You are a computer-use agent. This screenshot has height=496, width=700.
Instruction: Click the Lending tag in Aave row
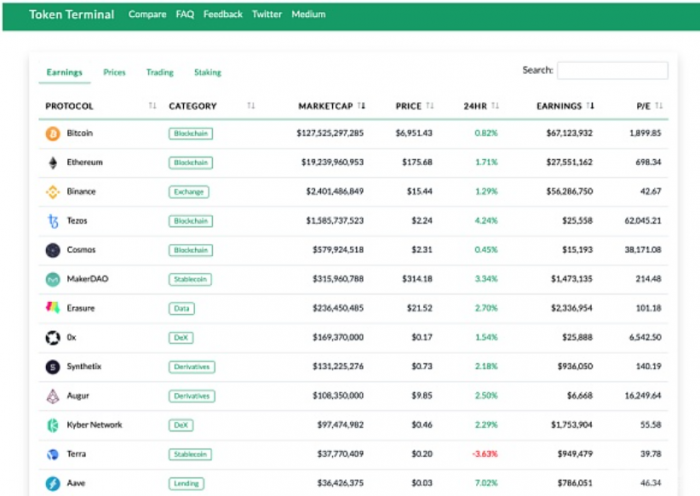(x=186, y=483)
